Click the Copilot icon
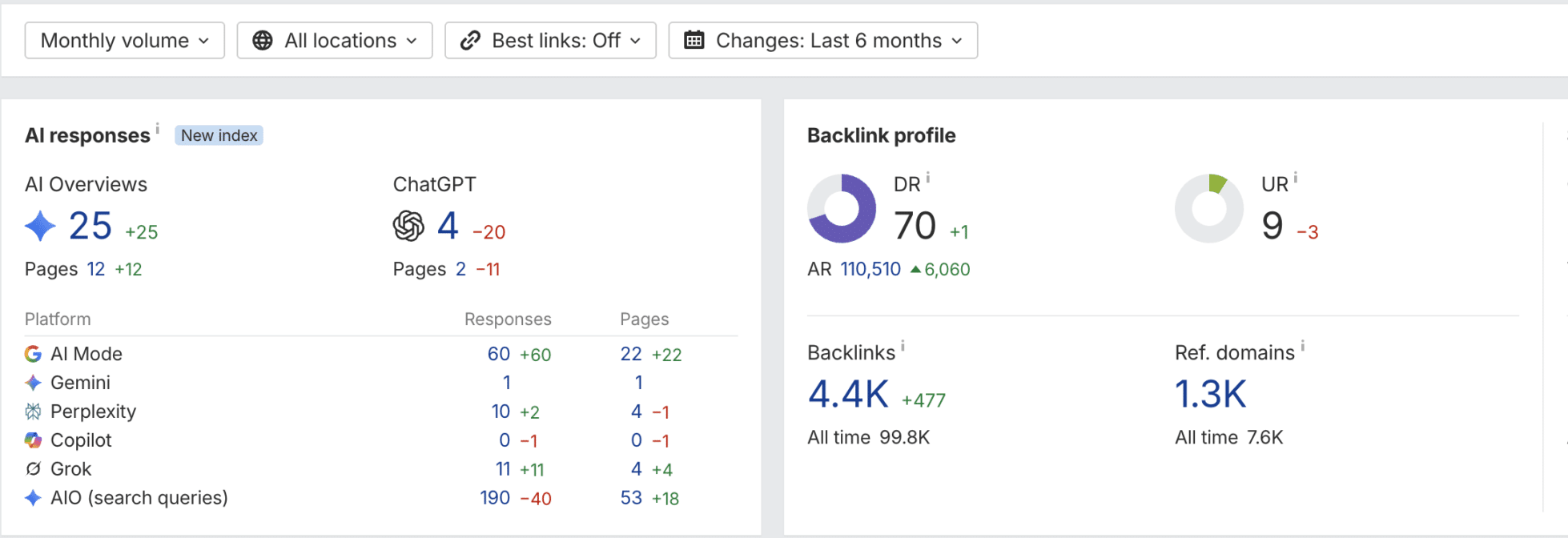The width and height of the screenshot is (1568, 538). [x=33, y=440]
